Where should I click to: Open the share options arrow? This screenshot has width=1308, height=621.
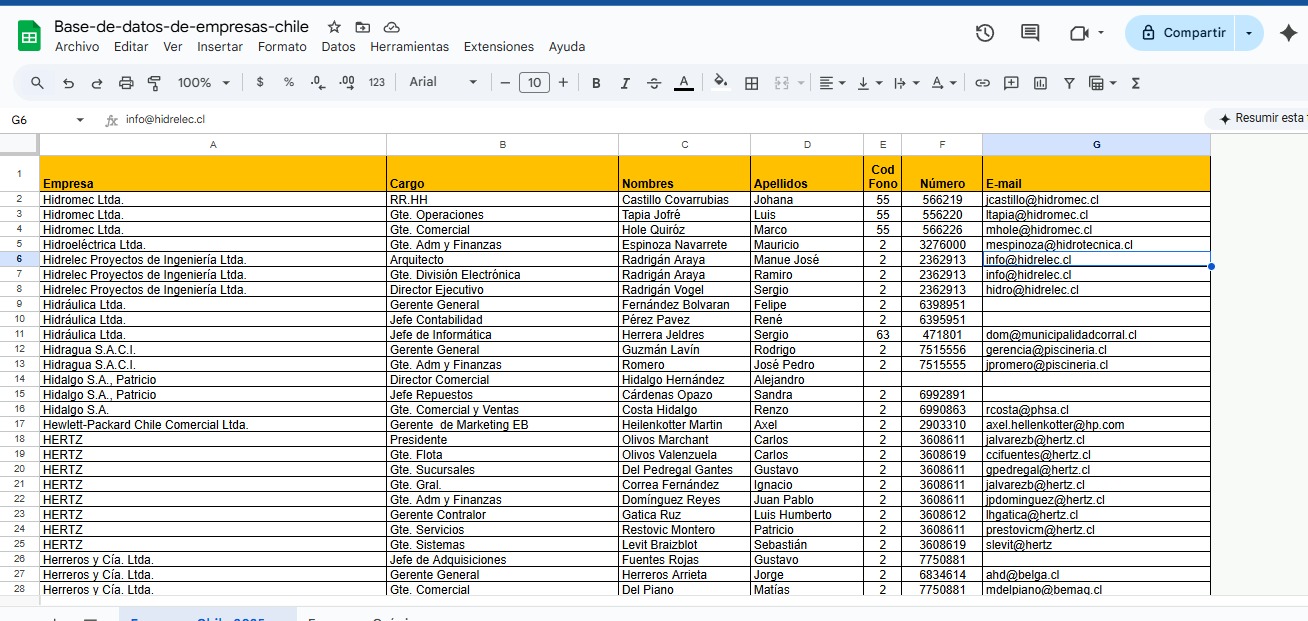pyautogui.click(x=1249, y=33)
